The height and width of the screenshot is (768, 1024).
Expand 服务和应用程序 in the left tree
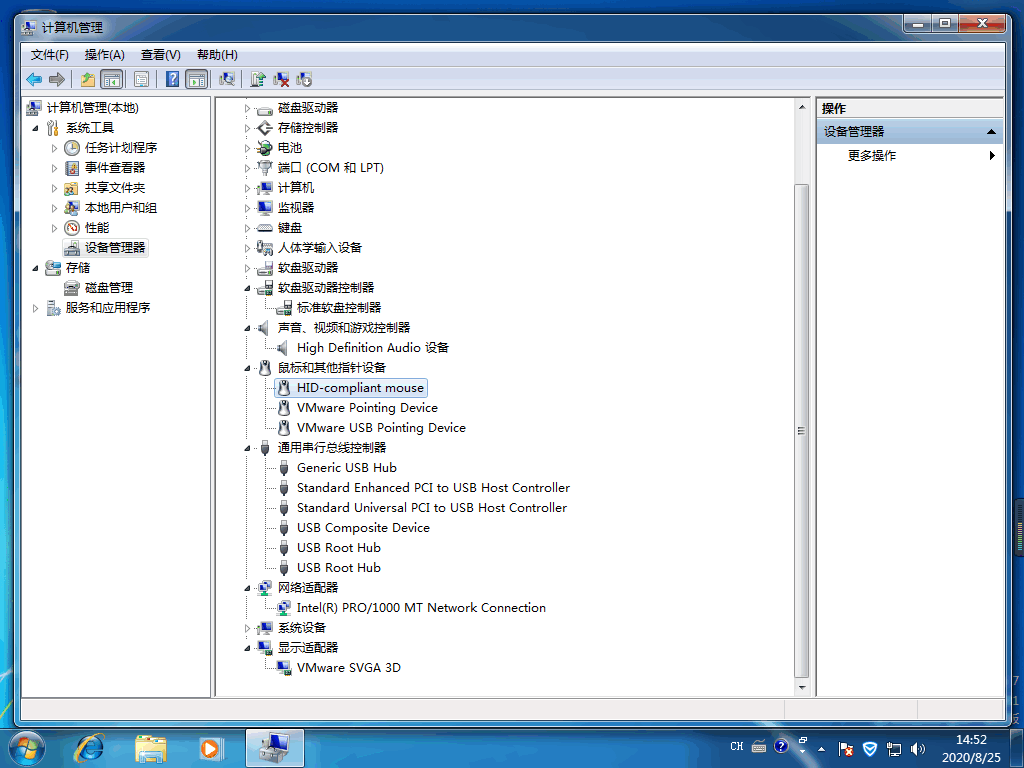point(37,308)
